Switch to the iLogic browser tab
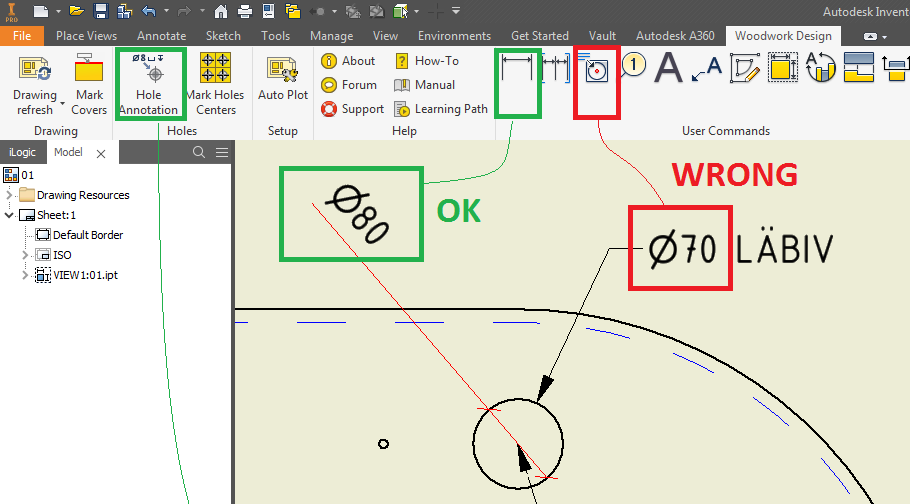Viewport: 910px width, 504px height. (22, 152)
